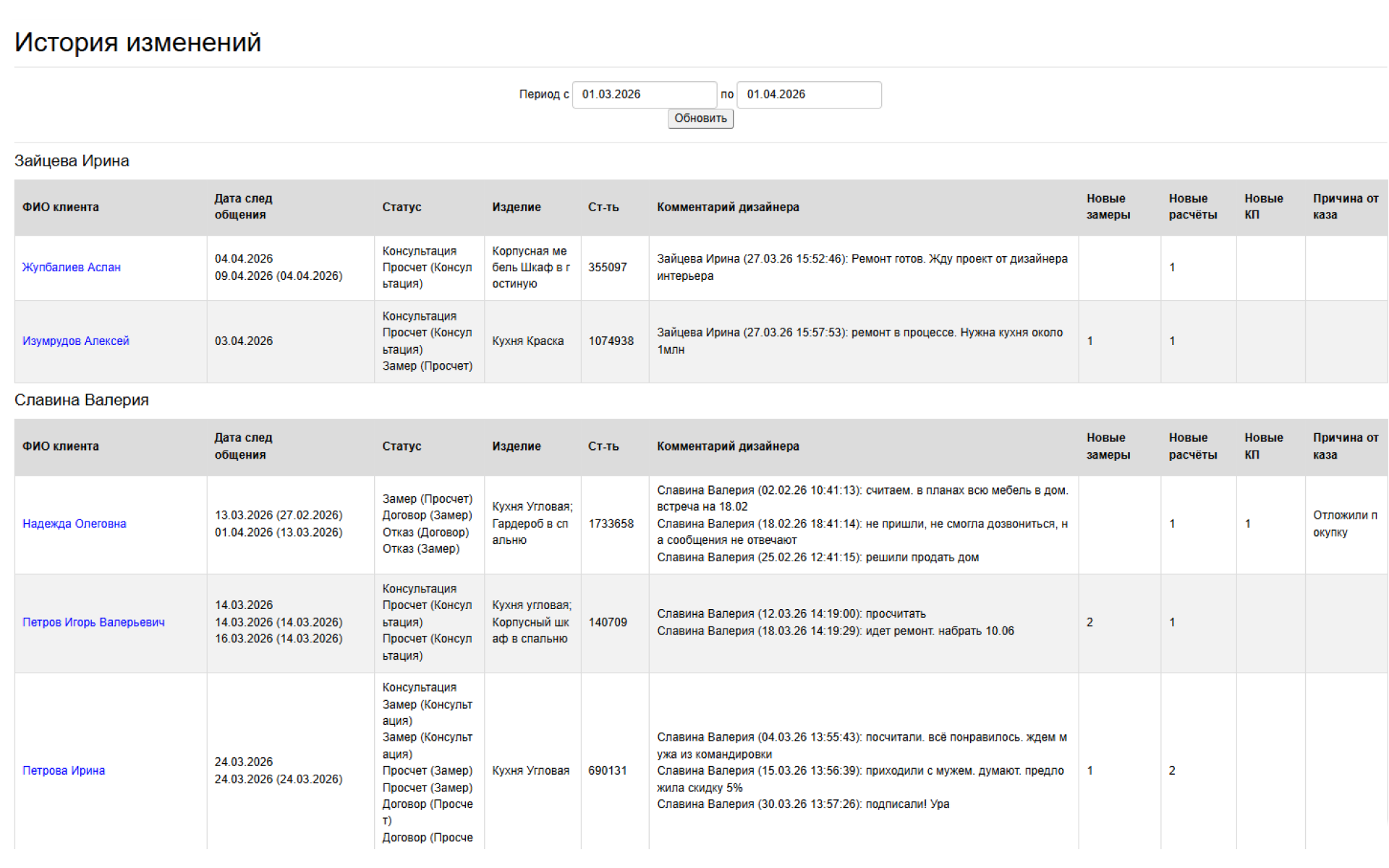The width and height of the screenshot is (1389, 868).
Task: Click the 'Славина Валерия' section heading
Action: coord(82,400)
